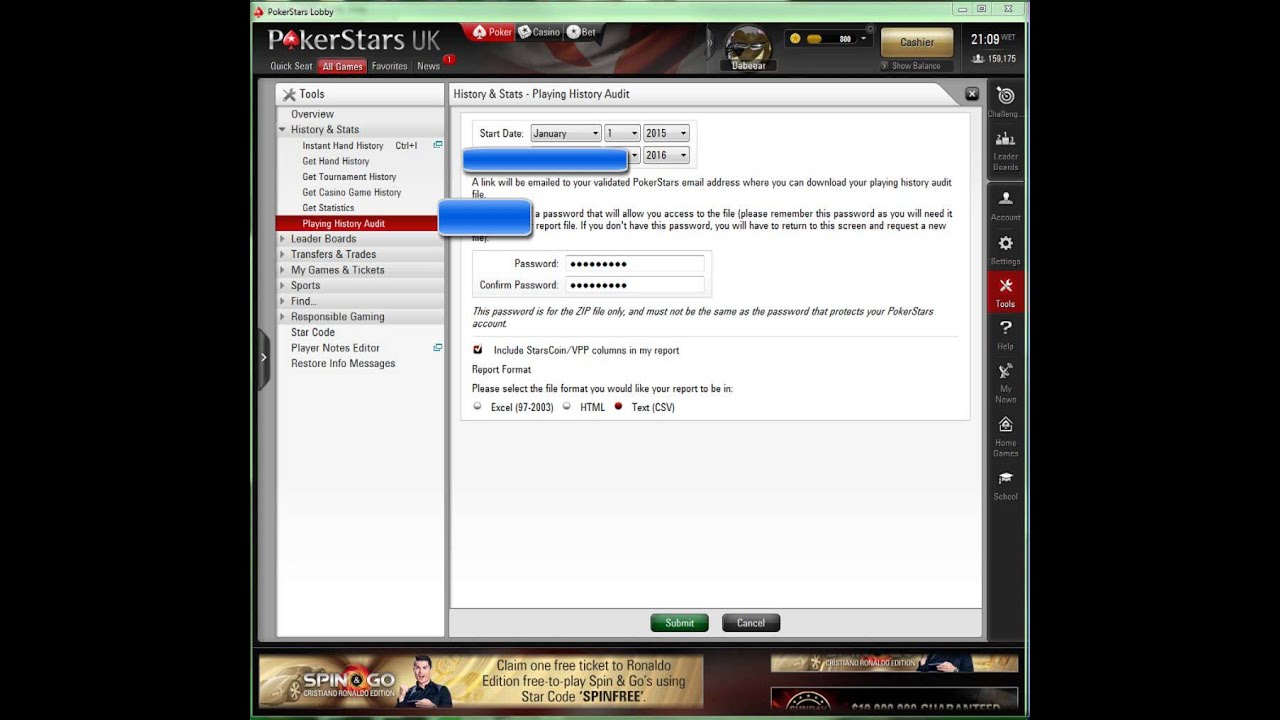Click the Spin & Go Ronaldo Edition banner

481,682
